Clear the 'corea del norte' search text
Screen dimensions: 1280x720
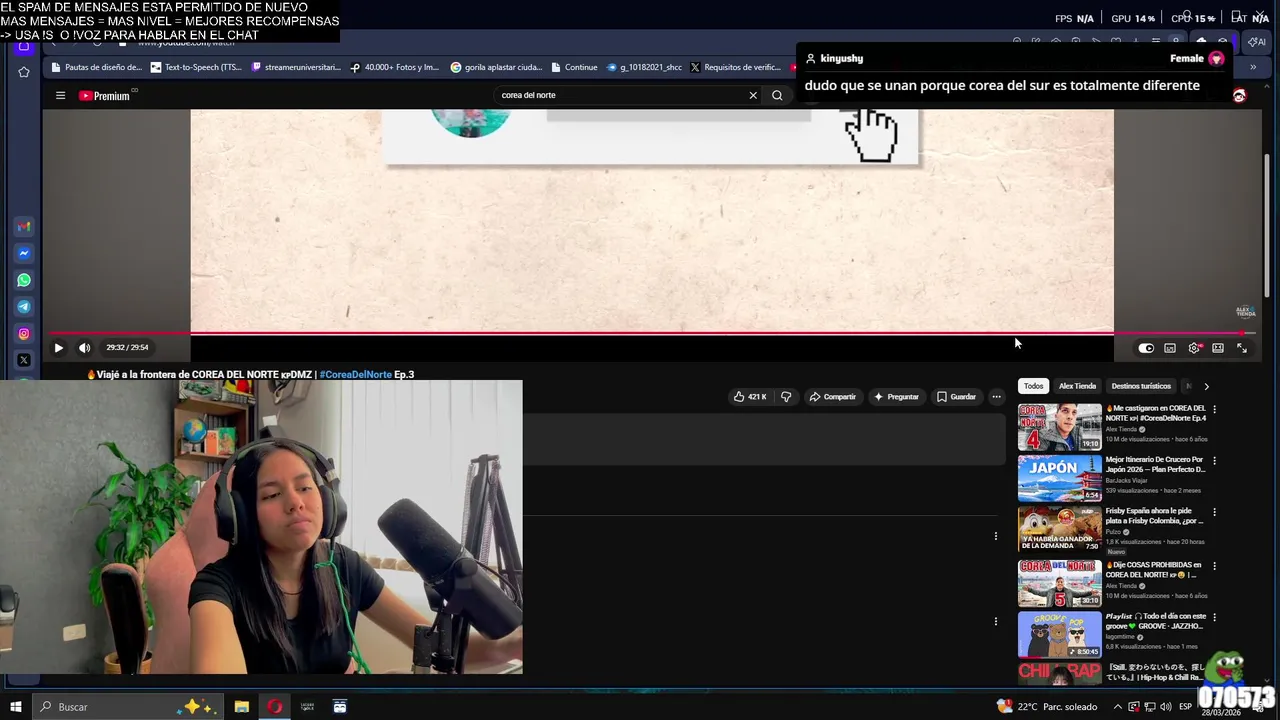click(753, 95)
